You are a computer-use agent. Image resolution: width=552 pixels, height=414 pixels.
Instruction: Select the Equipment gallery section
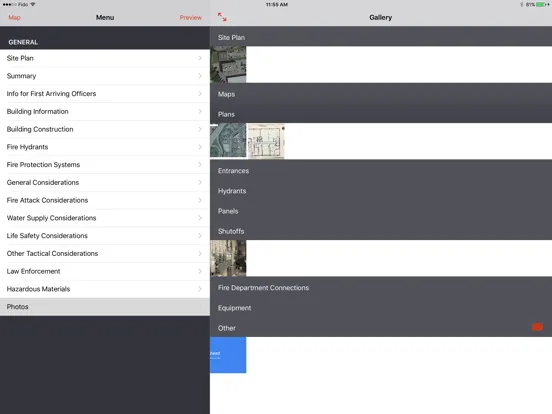(381, 308)
